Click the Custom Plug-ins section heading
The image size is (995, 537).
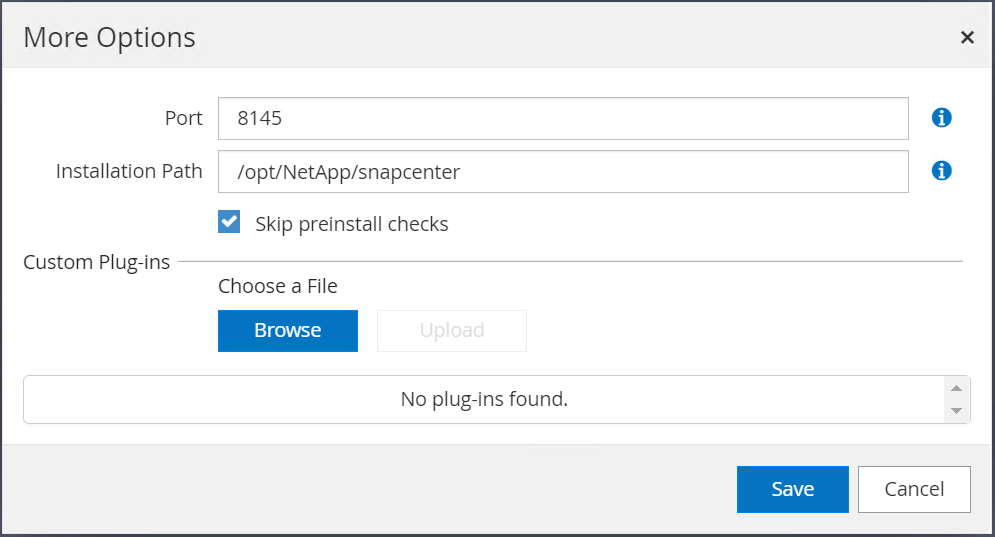tap(97, 262)
